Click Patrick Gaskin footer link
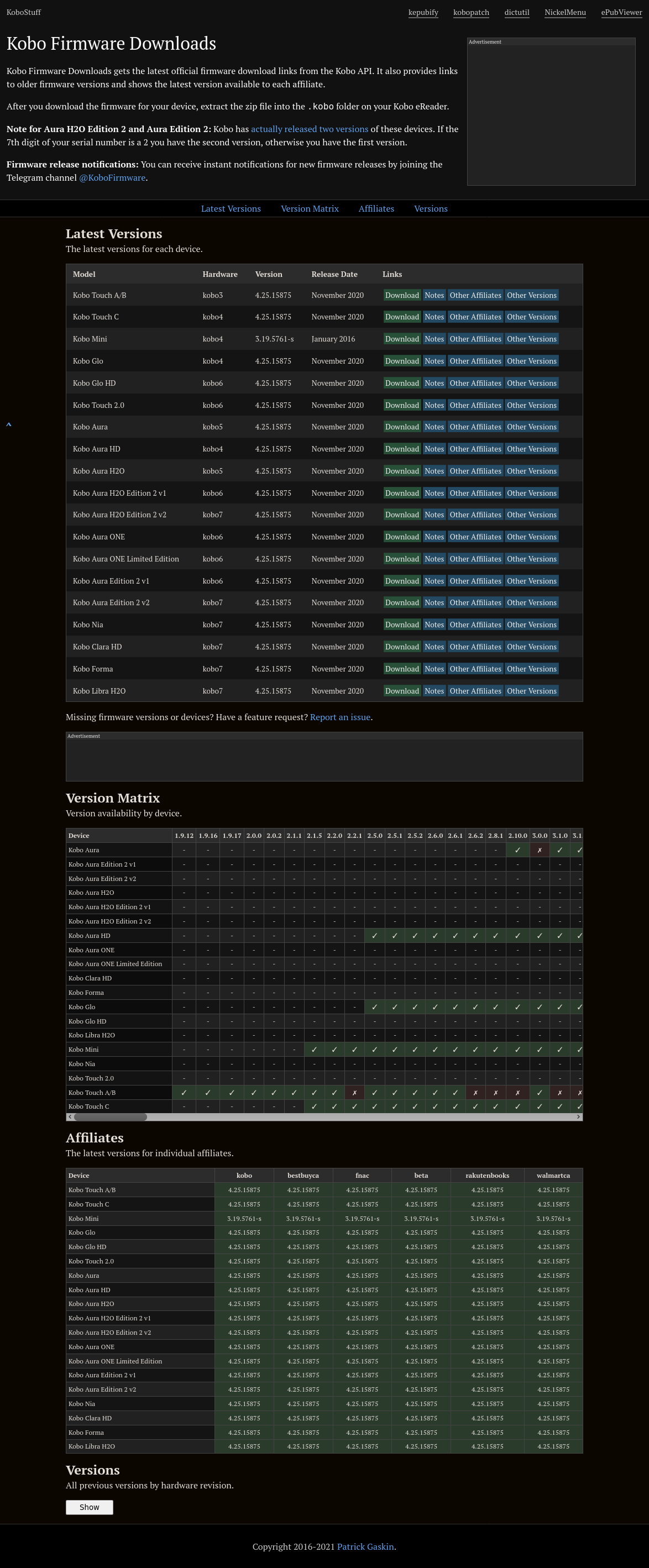The height and width of the screenshot is (1568, 649). pyautogui.click(x=365, y=1546)
